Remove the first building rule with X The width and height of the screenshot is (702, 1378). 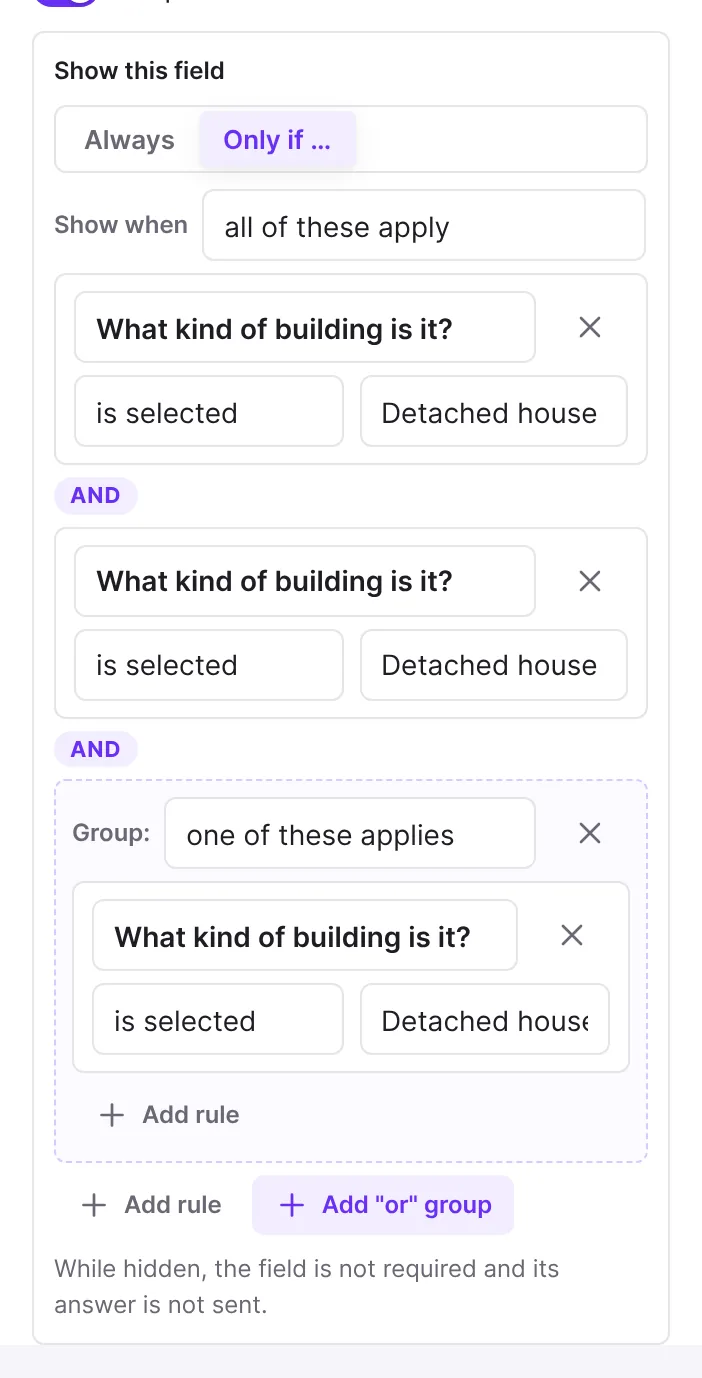[x=590, y=327]
